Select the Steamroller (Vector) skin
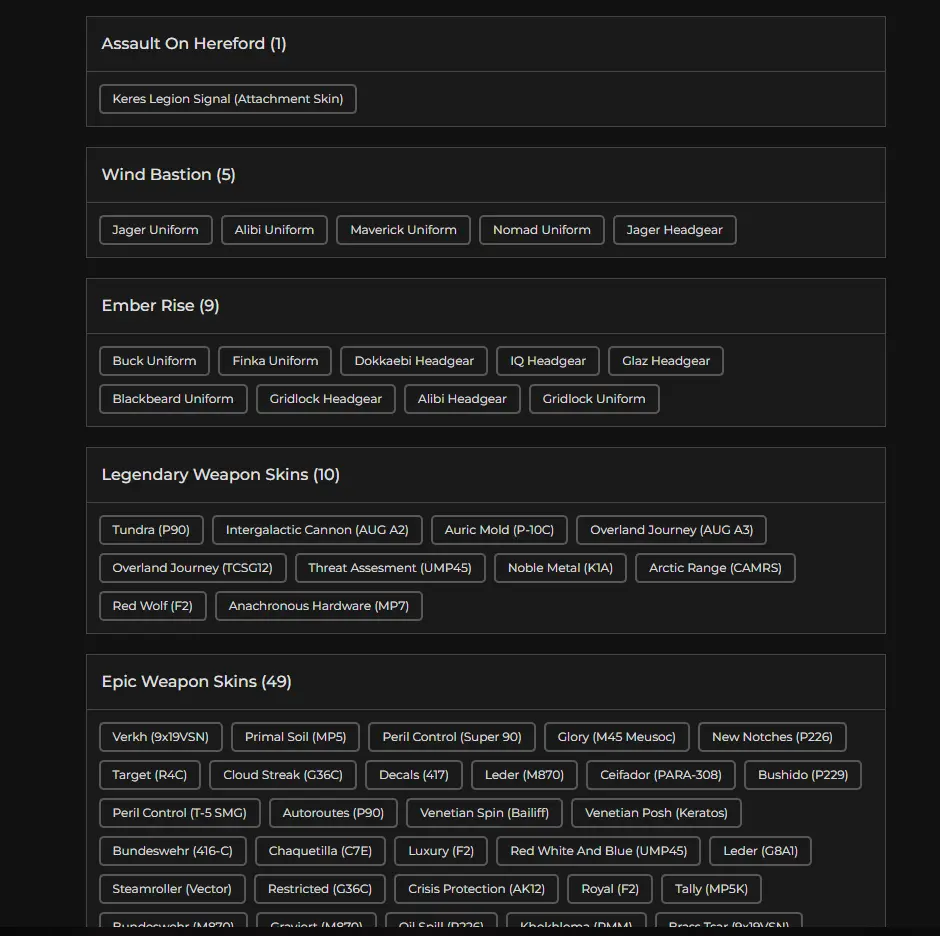940x936 pixels. [x=172, y=889]
